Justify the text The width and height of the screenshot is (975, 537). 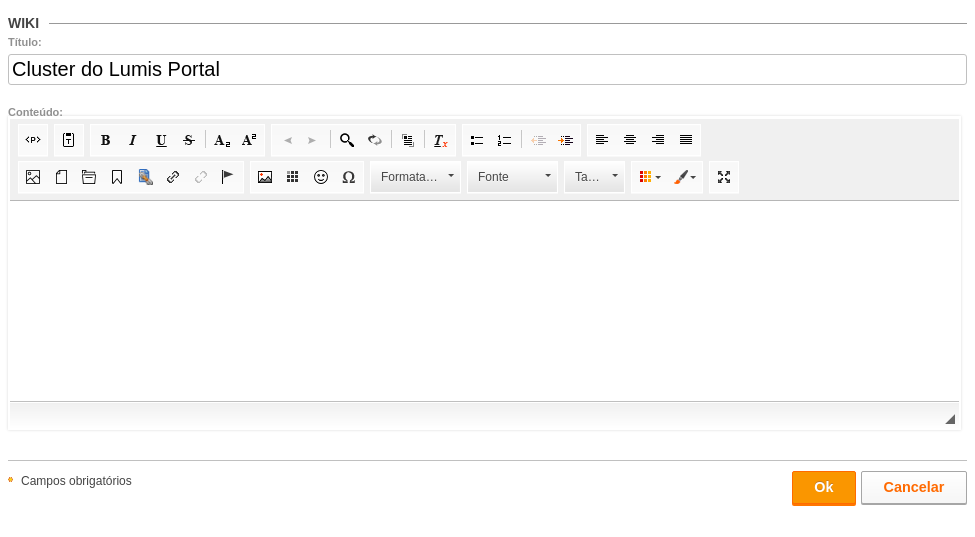point(686,140)
